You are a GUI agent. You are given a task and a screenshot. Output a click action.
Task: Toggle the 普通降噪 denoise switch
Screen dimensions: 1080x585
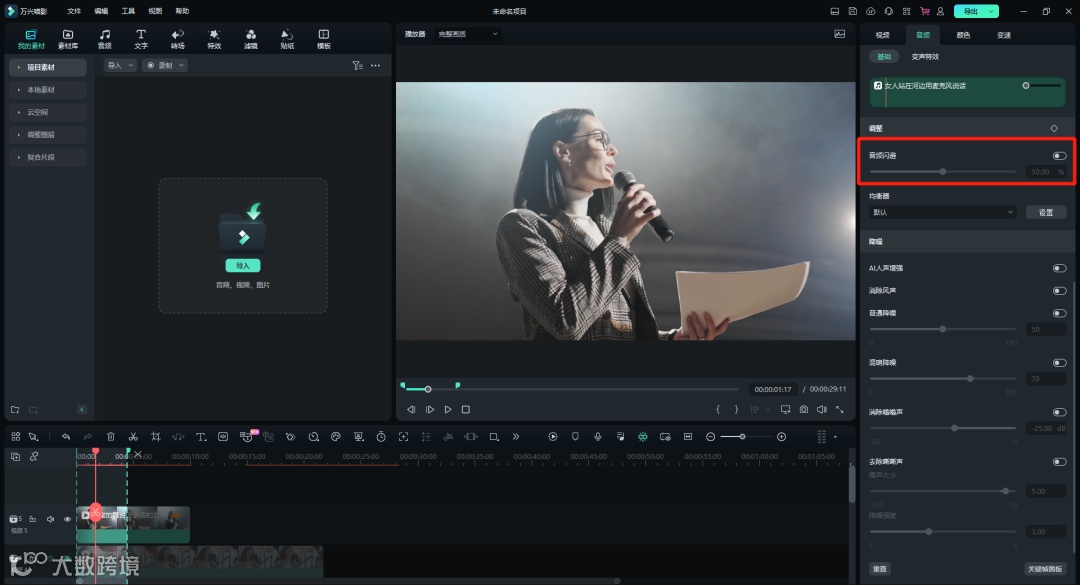click(1059, 313)
